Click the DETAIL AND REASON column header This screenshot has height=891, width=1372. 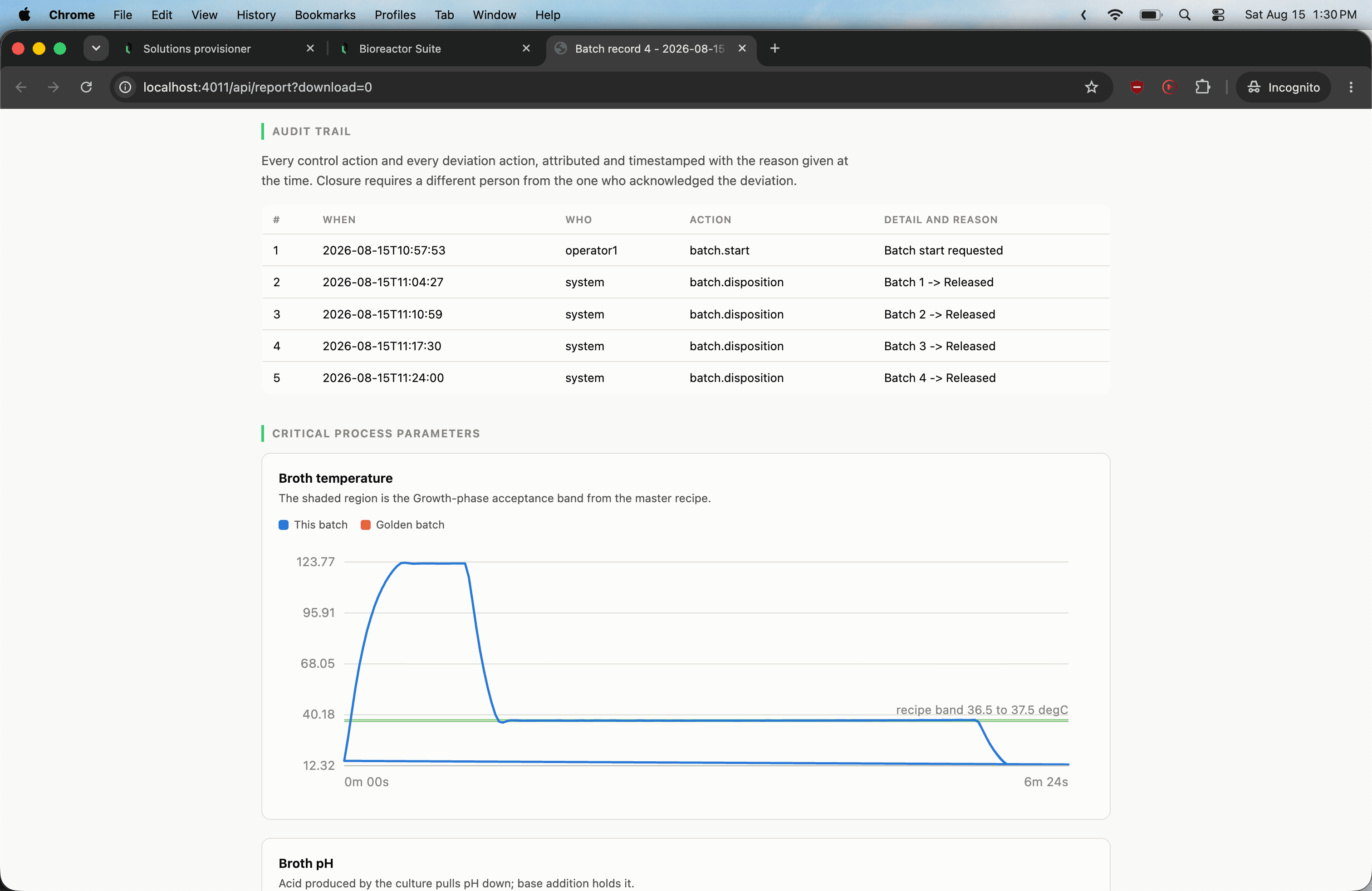941,220
